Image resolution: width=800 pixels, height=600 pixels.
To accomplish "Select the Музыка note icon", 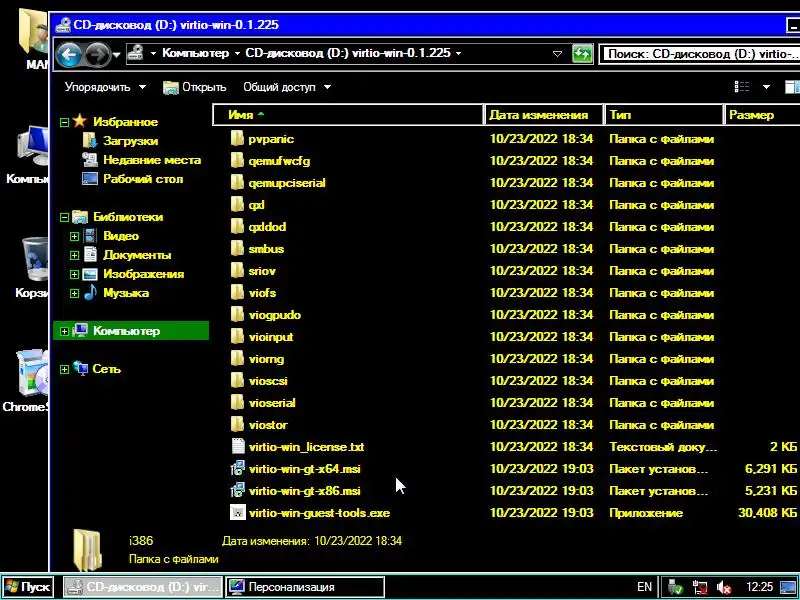I will click(x=90, y=292).
